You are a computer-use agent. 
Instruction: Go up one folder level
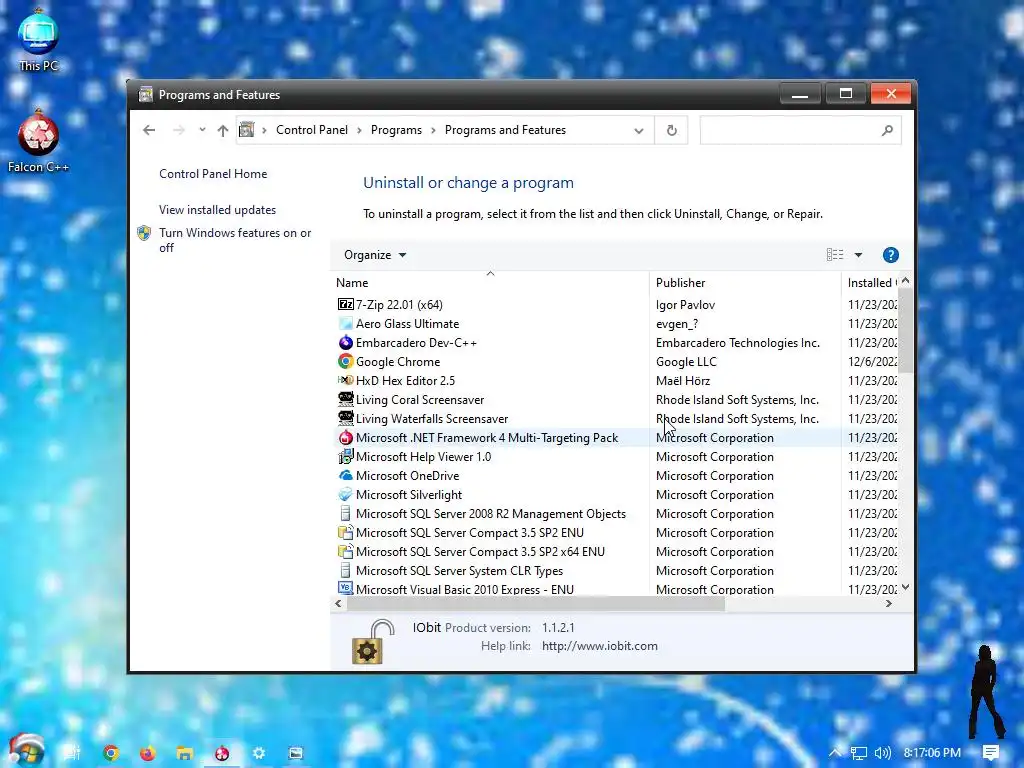pyautogui.click(x=223, y=130)
